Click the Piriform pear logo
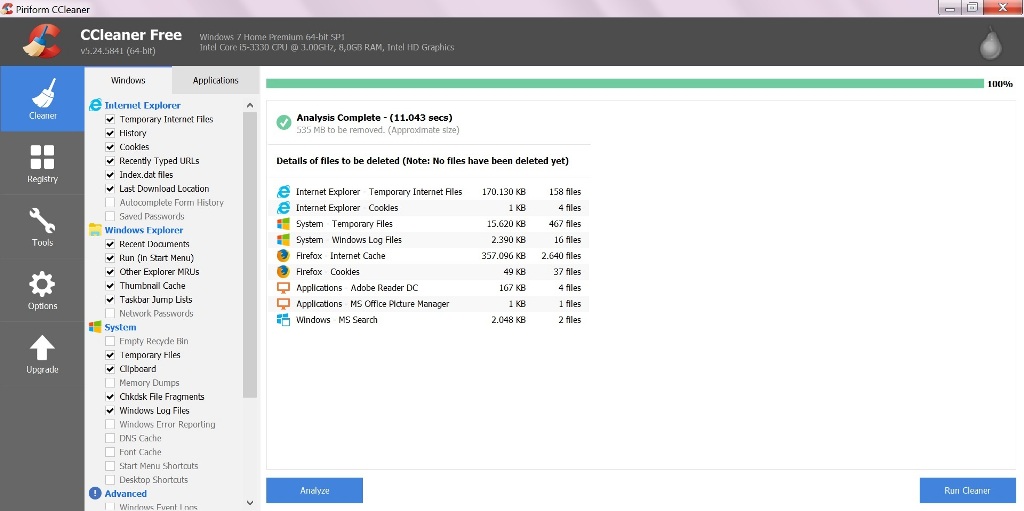 991,43
